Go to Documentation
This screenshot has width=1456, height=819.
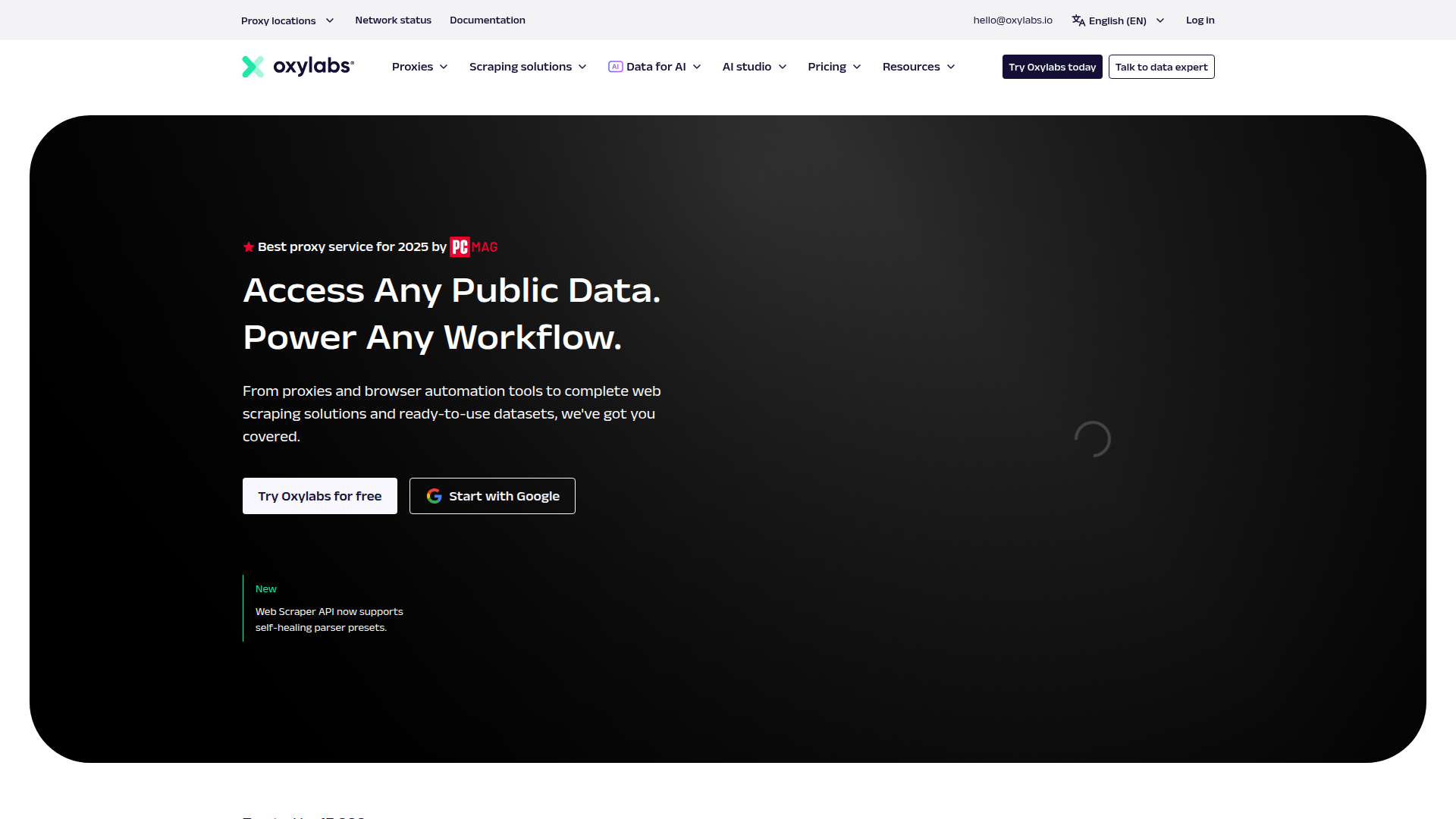pyautogui.click(x=488, y=20)
